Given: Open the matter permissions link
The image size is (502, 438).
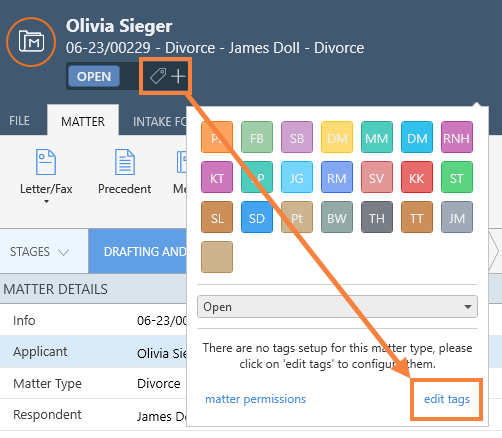Looking at the screenshot, I should click(x=255, y=399).
